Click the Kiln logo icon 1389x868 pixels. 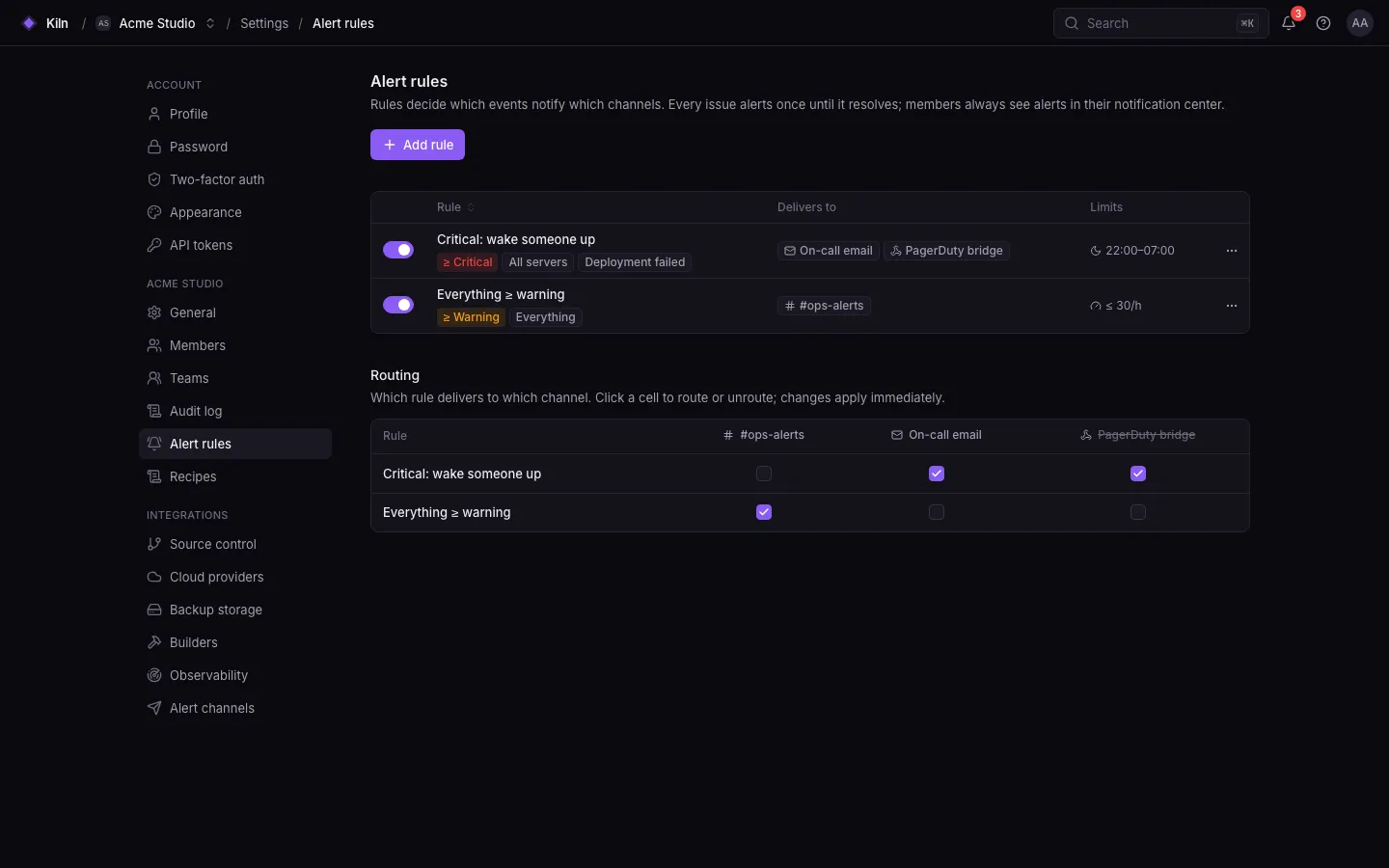tap(29, 23)
